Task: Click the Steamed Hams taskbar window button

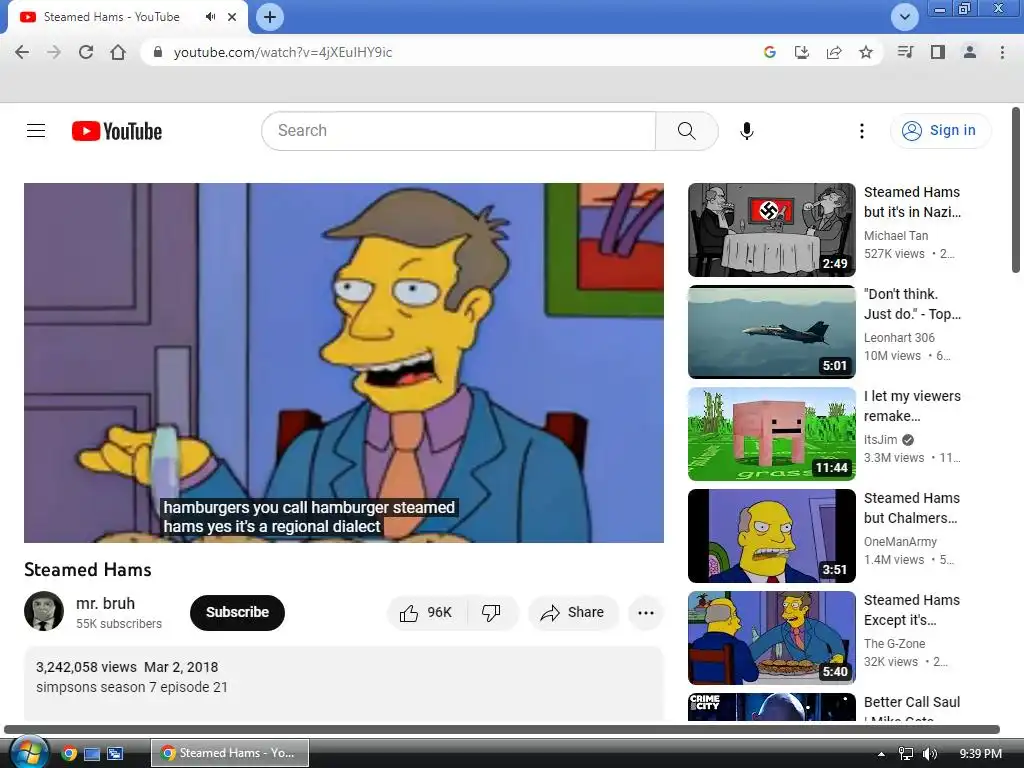Action: (x=230, y=753)
